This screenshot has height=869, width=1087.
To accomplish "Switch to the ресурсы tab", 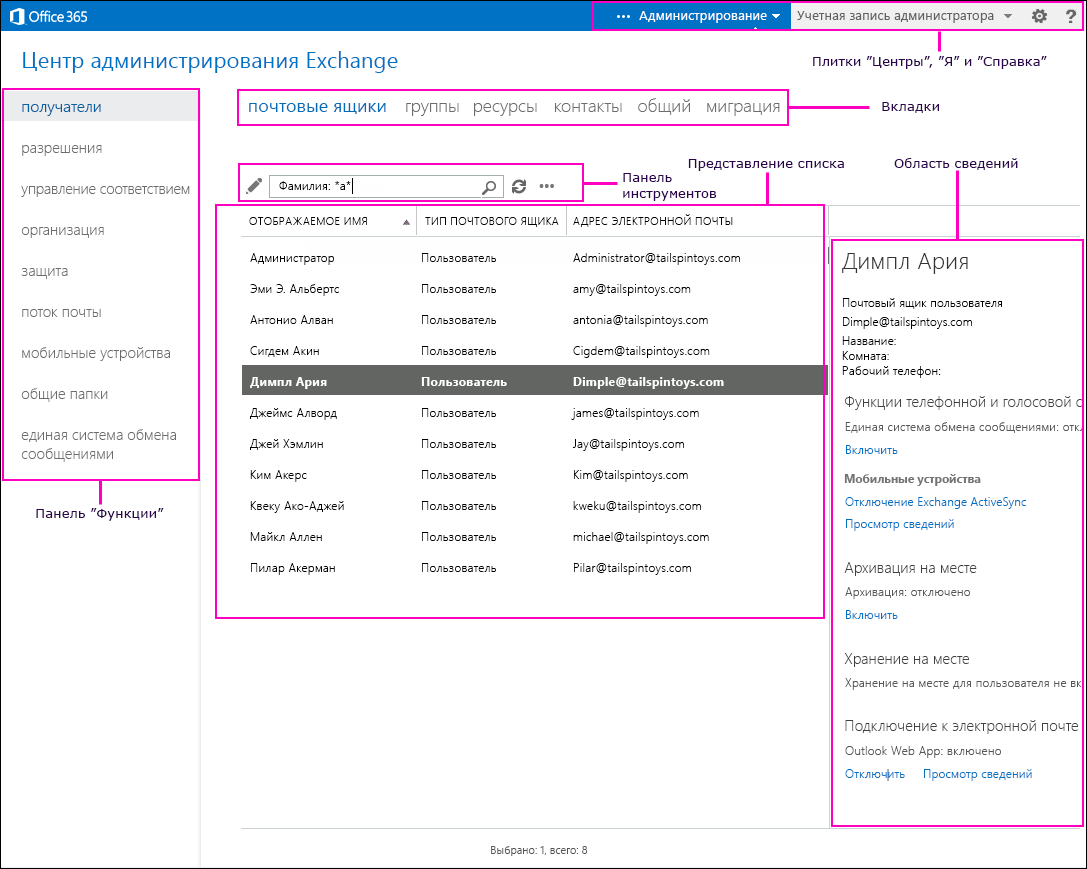I will tap(505, 107).
